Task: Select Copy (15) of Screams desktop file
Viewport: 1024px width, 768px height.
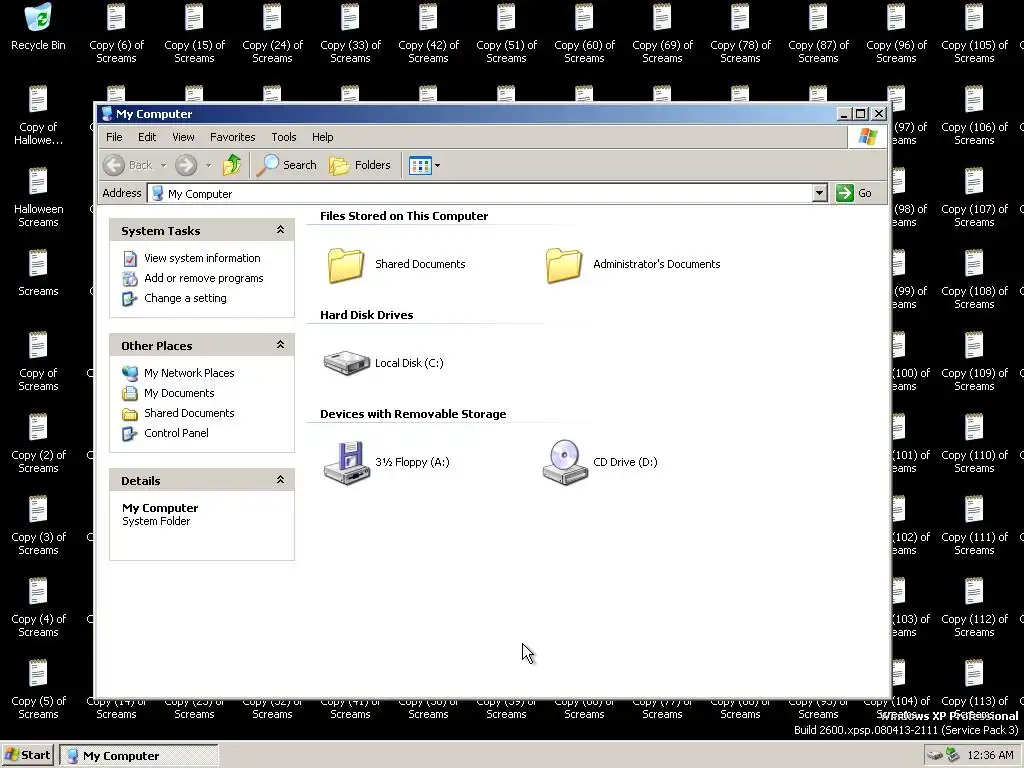Action: [194, 33]
